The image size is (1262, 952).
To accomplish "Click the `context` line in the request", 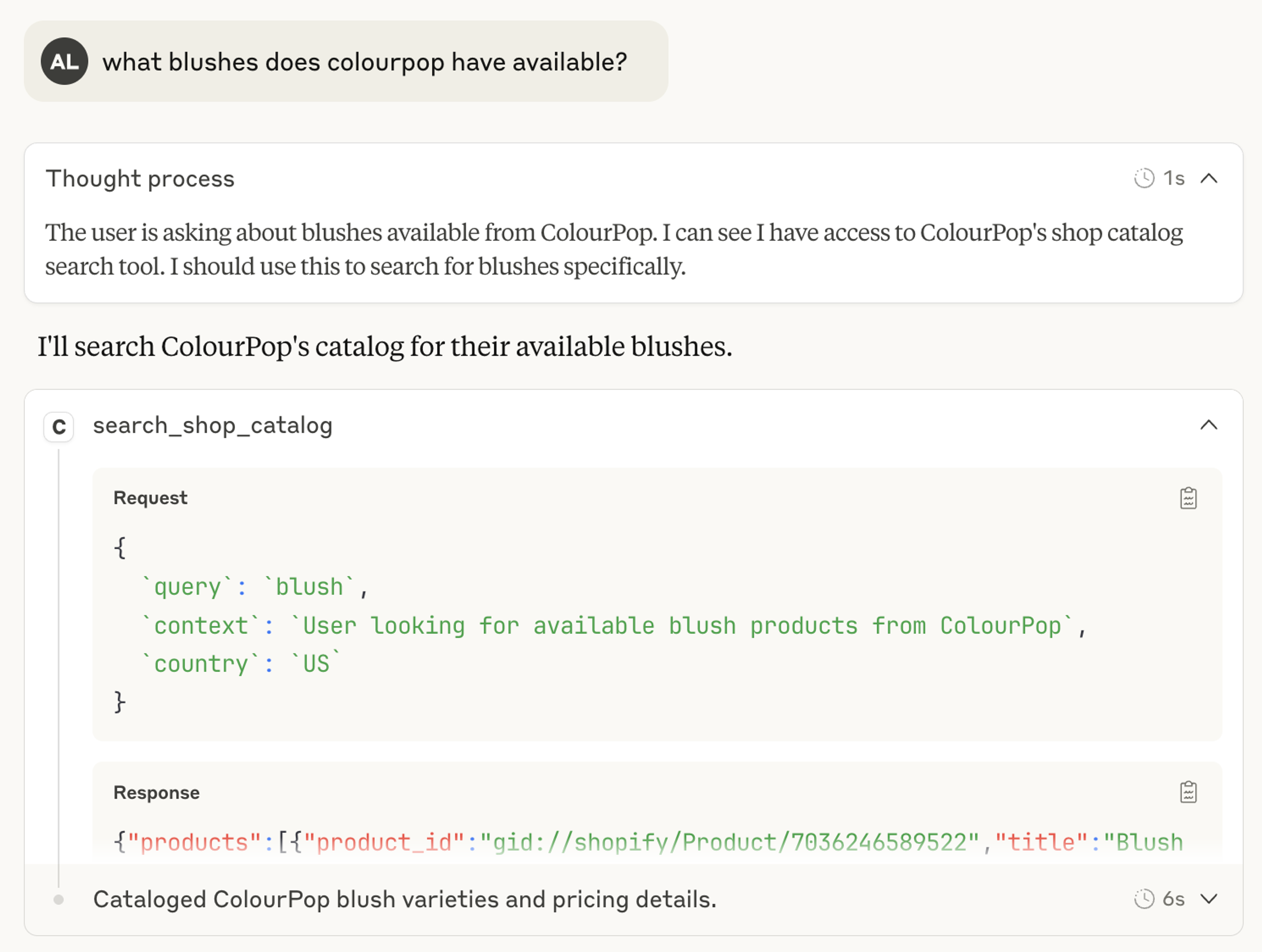I will coord(614,626).
